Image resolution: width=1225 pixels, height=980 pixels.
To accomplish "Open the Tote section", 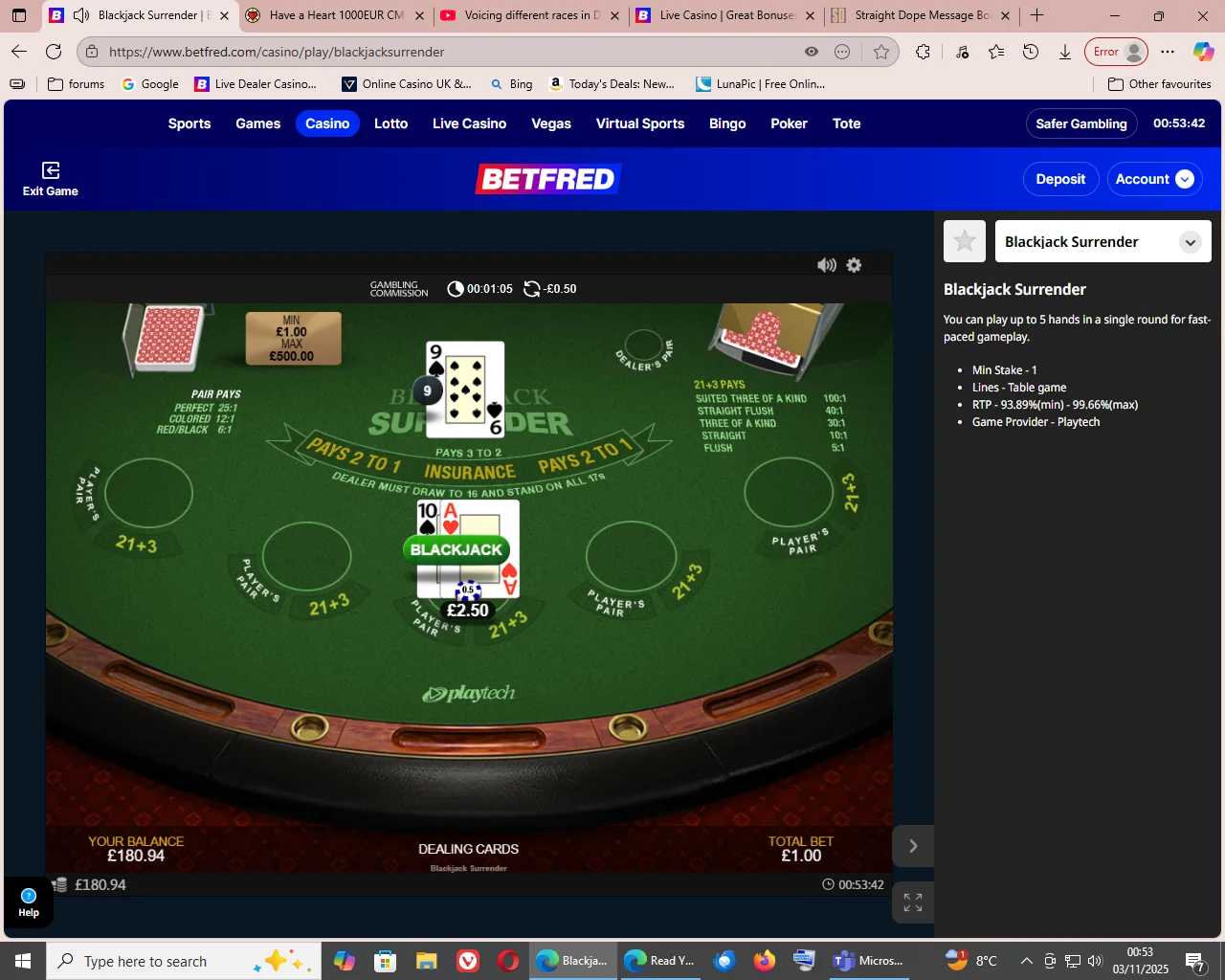I will 846,123.
